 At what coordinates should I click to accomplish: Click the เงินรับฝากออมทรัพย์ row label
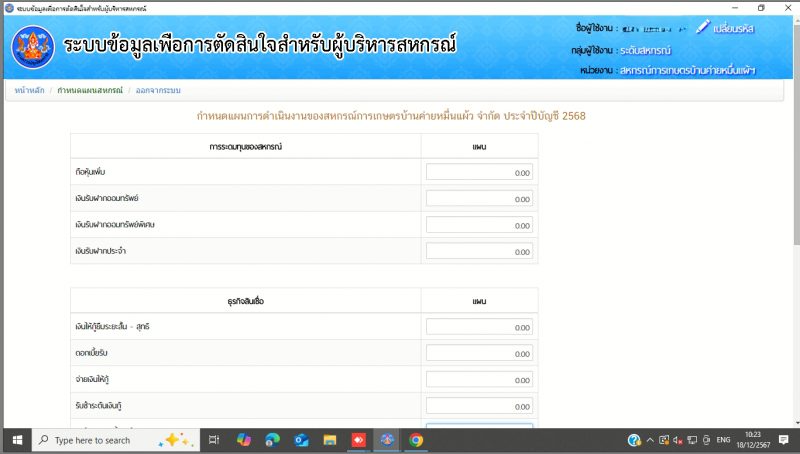tap(107, 198)
